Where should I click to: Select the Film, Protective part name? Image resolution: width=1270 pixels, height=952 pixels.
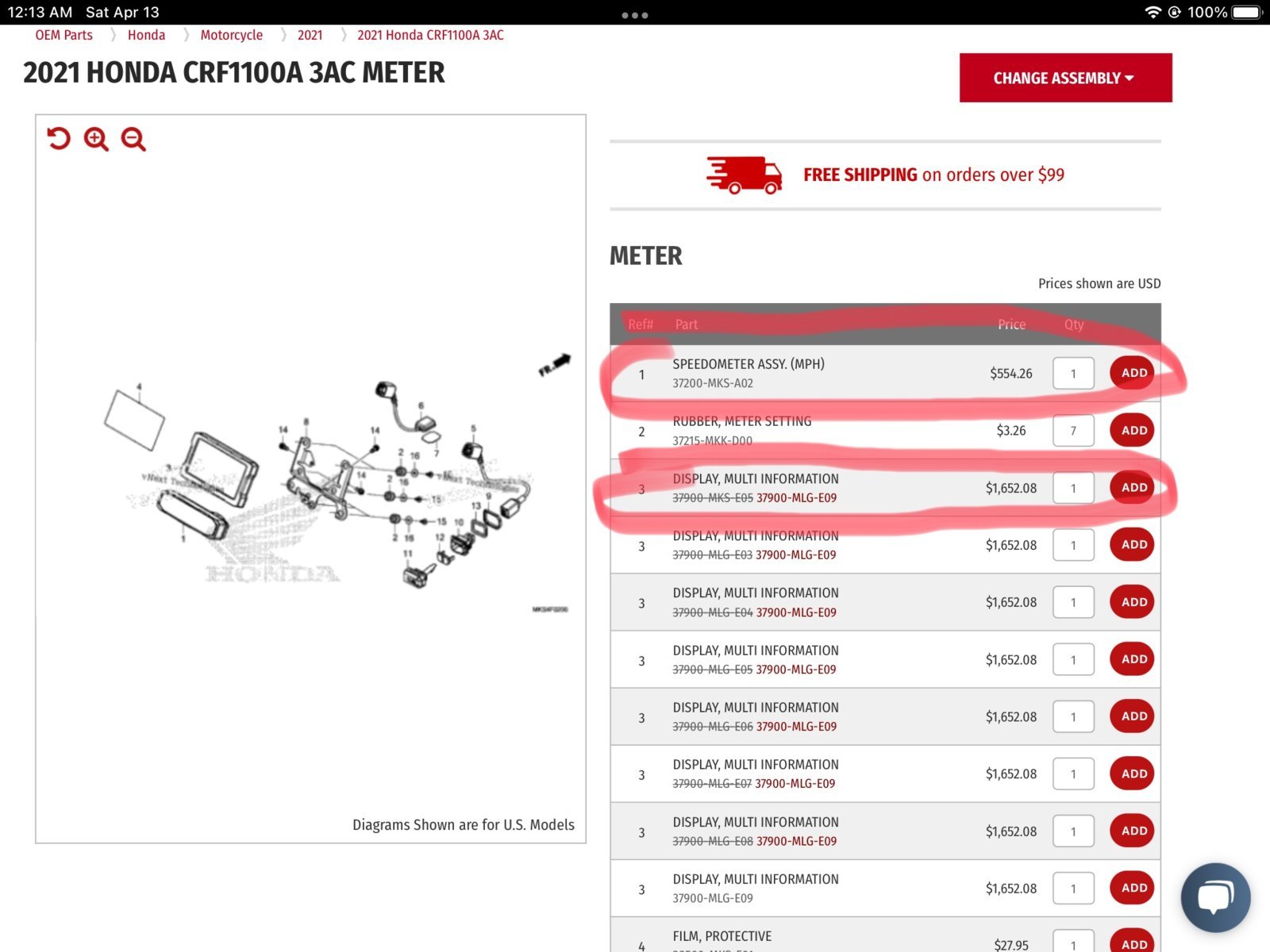click(722, 936)
